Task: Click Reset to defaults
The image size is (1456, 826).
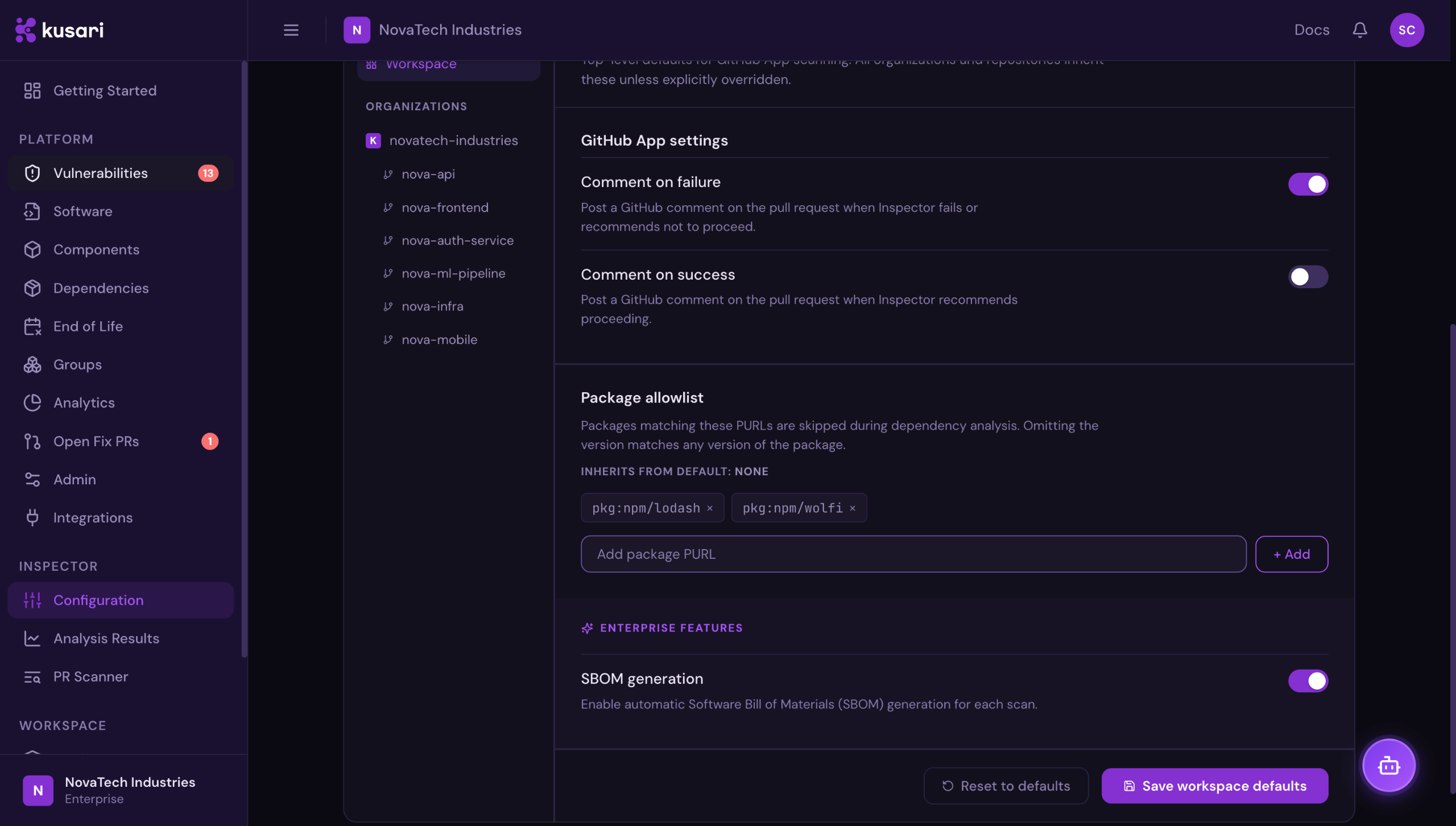Action: coord(1006,786)
